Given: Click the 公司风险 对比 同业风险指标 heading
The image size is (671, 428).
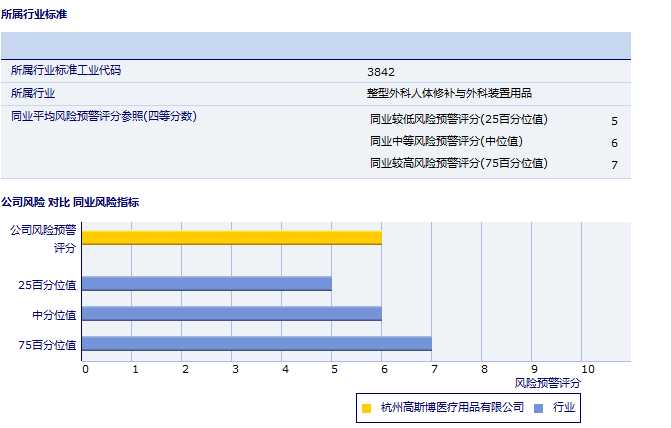Looking at the screenshot, I should [70, 202].
